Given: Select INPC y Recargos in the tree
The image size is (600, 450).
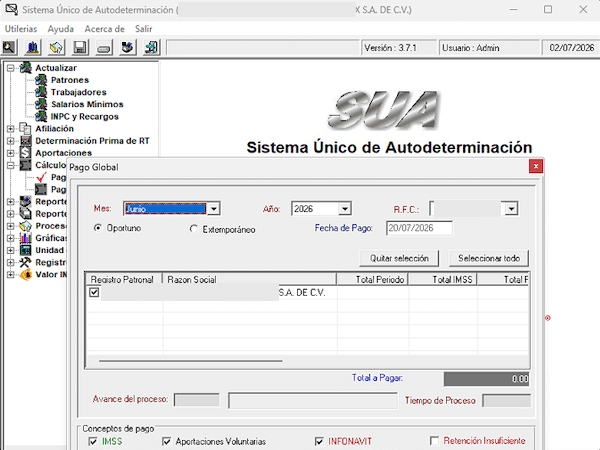Looking at the screenshot, I should pyautogui.click(x=85, y=116).
